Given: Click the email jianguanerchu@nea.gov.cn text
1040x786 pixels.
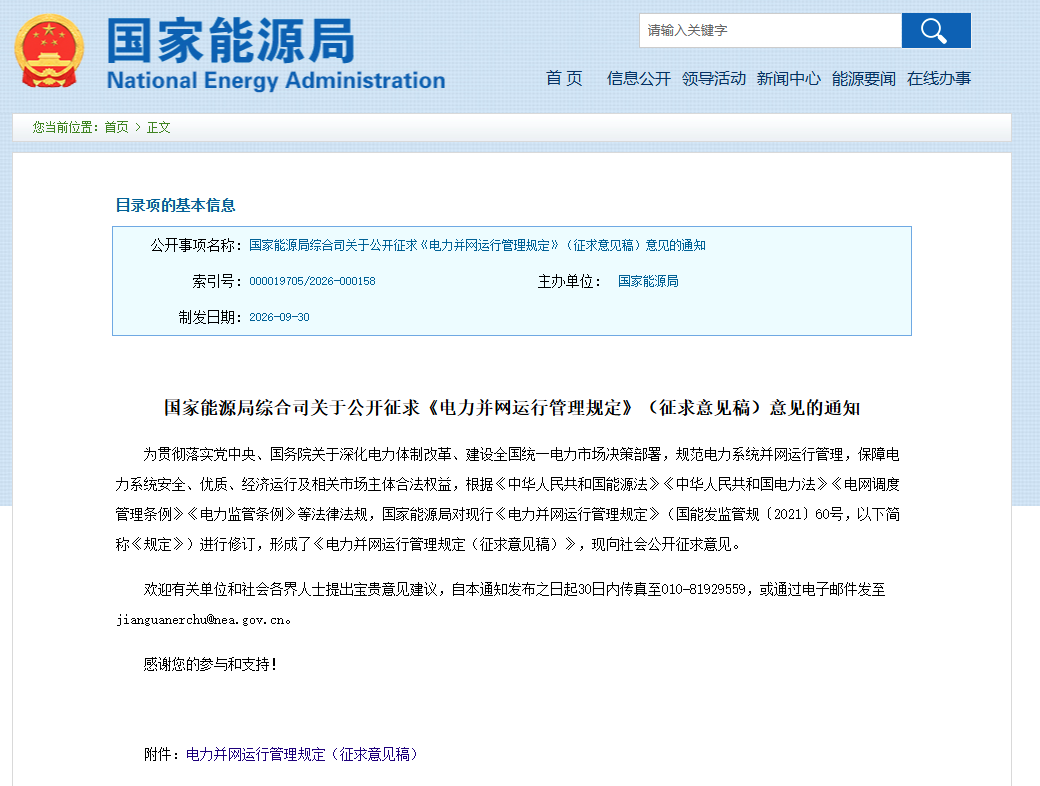Looking at the screenshot, I should pos(202,620).
